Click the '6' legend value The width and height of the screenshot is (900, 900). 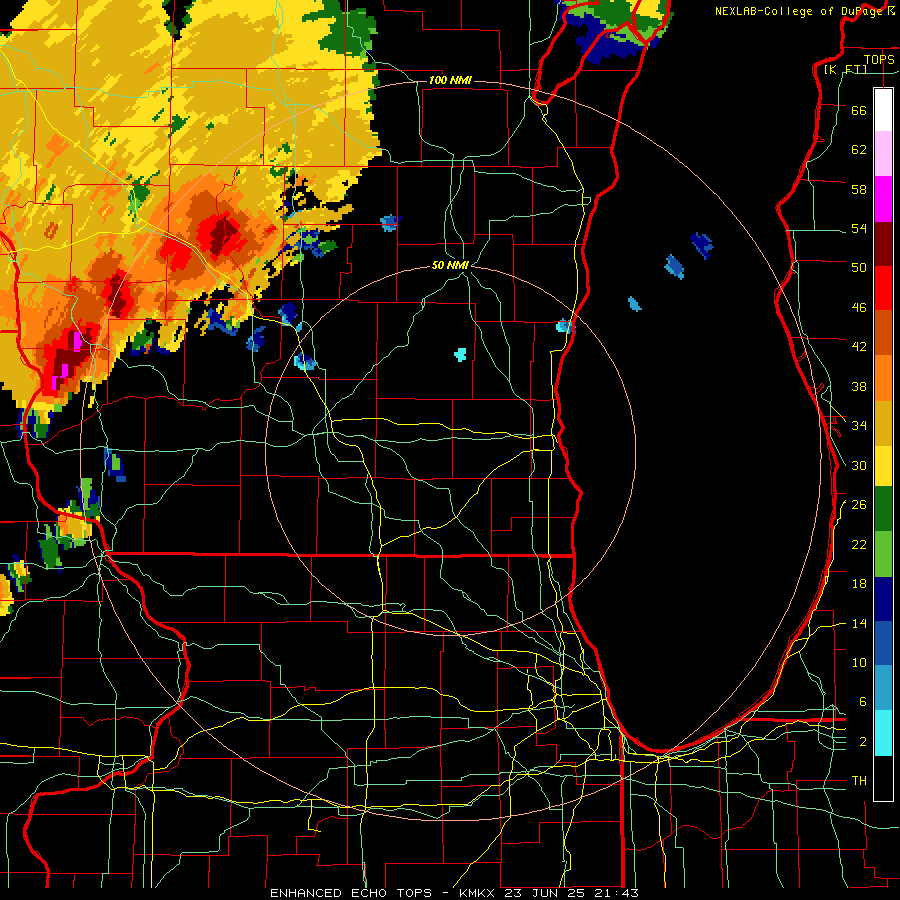[x=862, y=702]
